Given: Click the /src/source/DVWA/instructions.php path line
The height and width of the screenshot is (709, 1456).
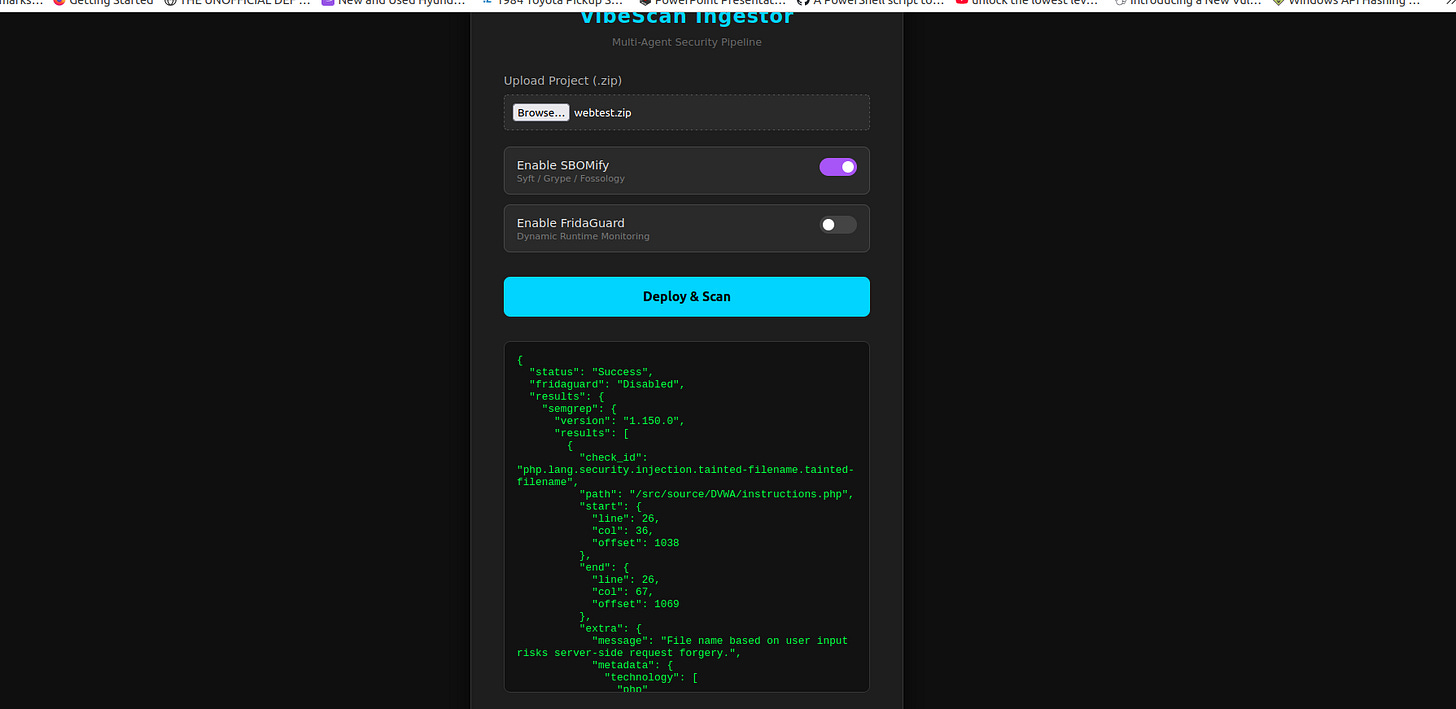Looking at the screenshot, I should [x=716, y=494].
